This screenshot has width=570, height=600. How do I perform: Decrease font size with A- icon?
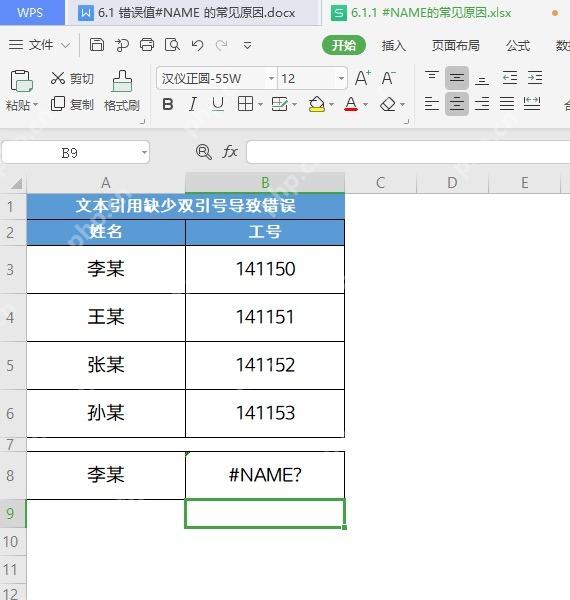coord(388,78)
